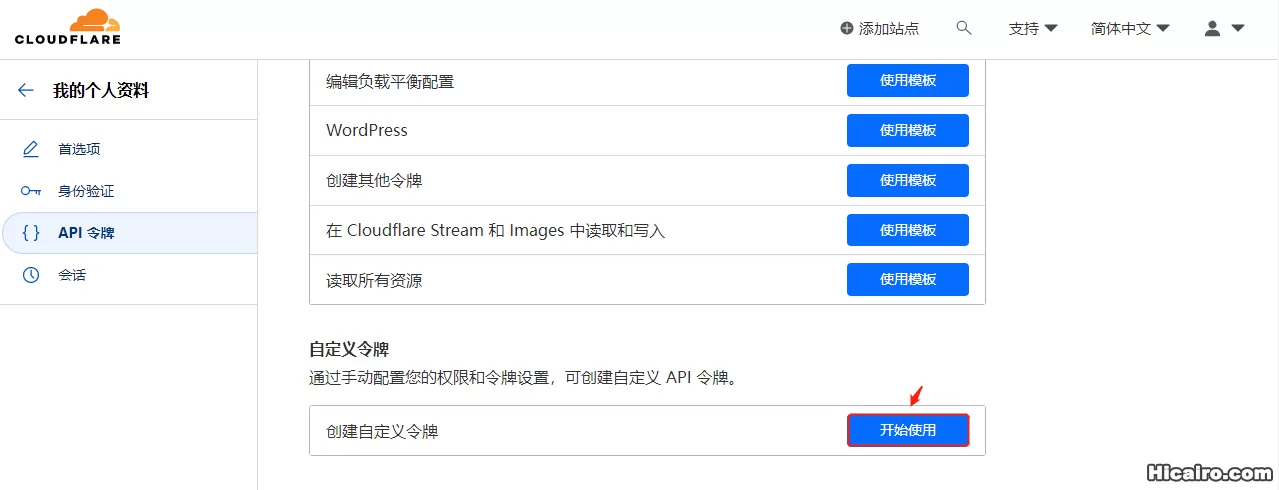Open the 首选项 sidebar item
1279x490 pixels.
point(79,149)
